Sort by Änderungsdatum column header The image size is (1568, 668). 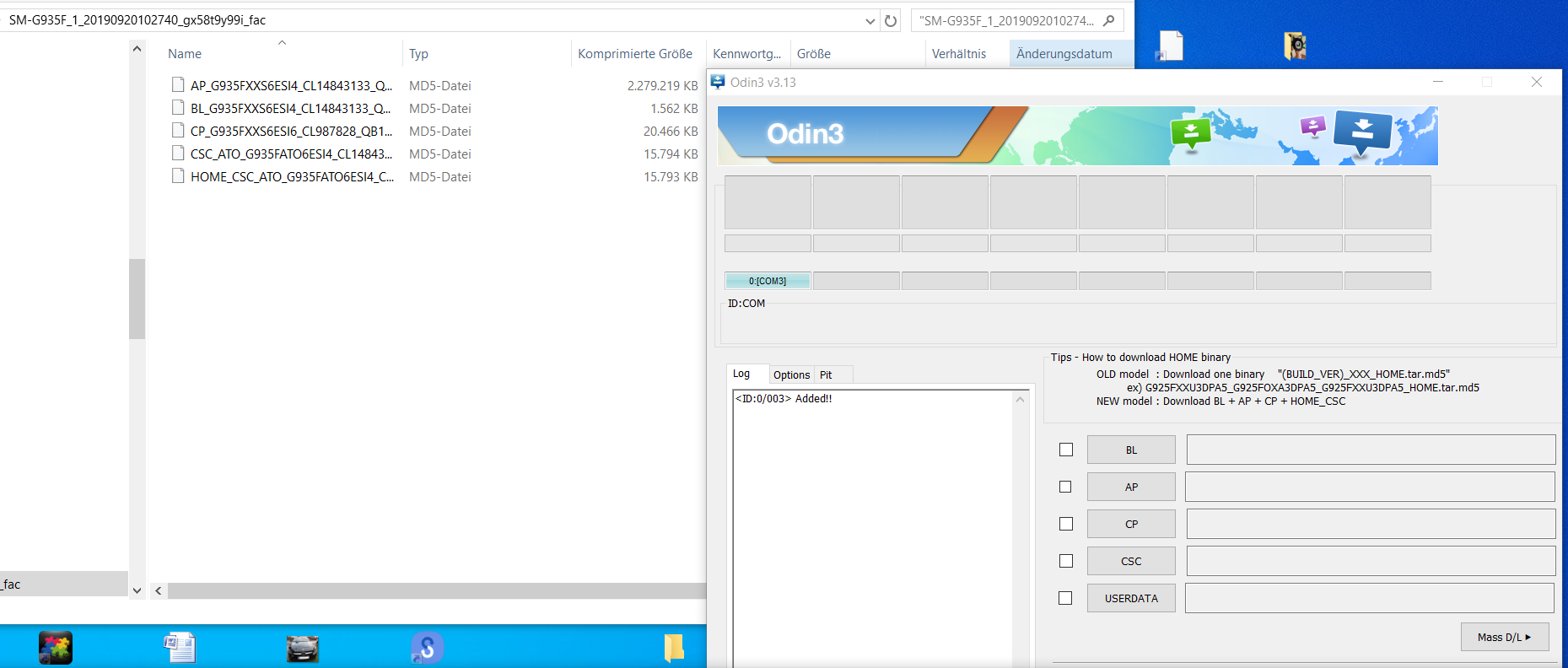click(x=1064, y=53)
